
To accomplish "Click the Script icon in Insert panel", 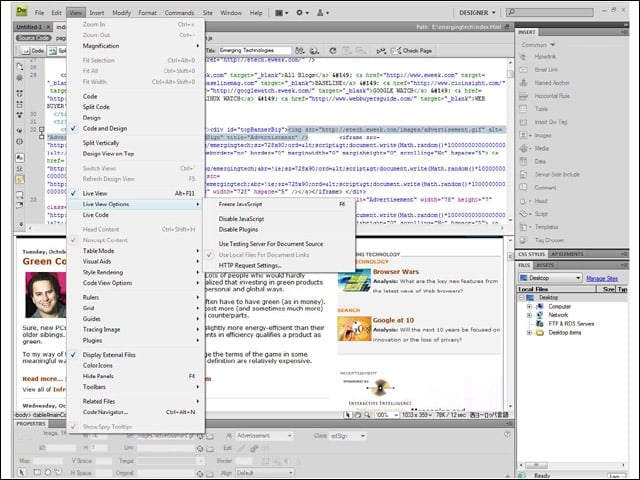I will click(524, 214).
